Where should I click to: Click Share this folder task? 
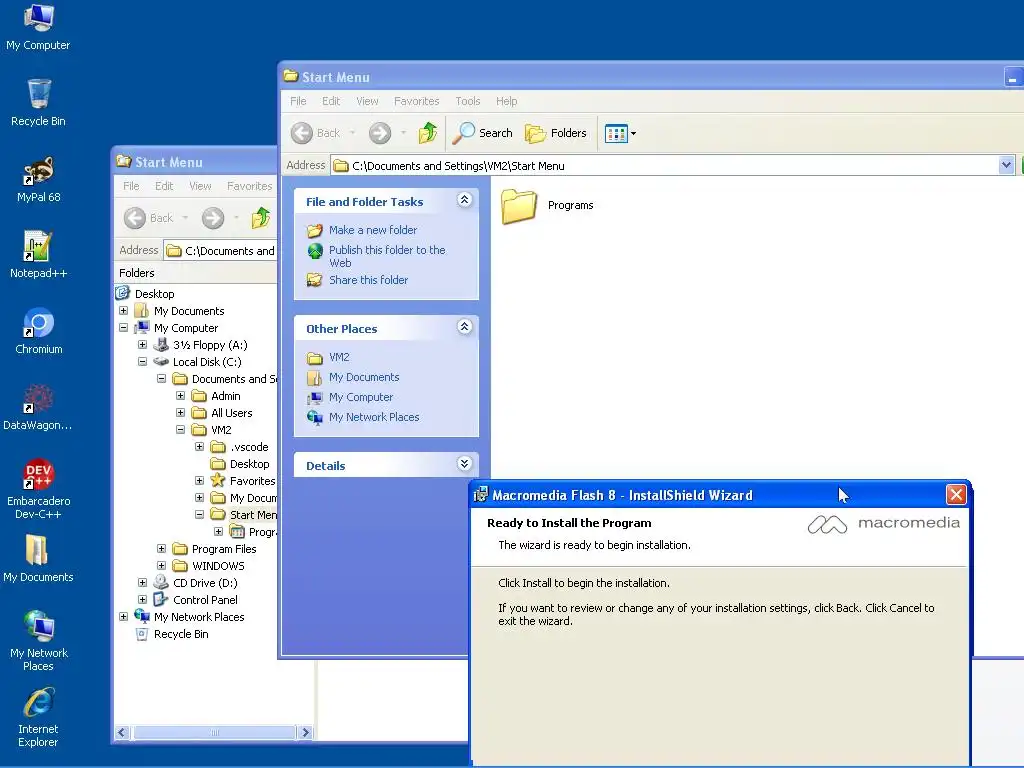368,280
